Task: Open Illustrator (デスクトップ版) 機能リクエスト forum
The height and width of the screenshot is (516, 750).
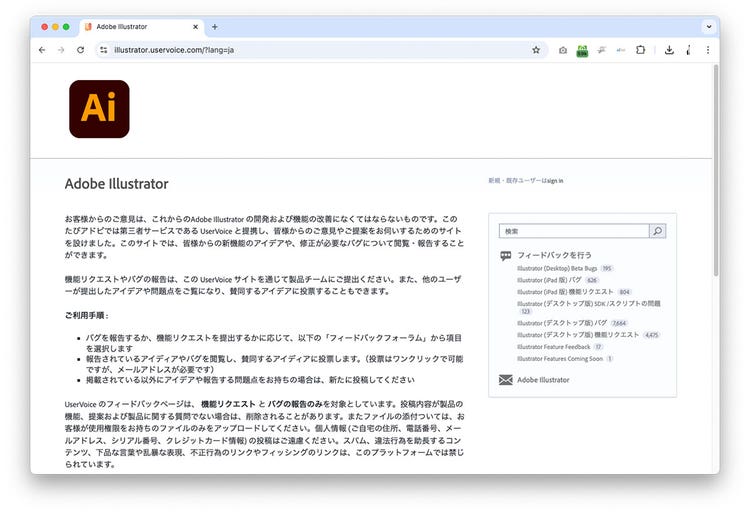Action: [x=578, y=335]
